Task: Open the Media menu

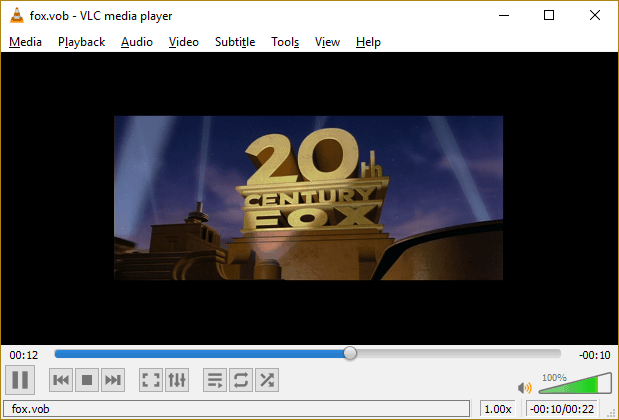Action: point(25,42)
